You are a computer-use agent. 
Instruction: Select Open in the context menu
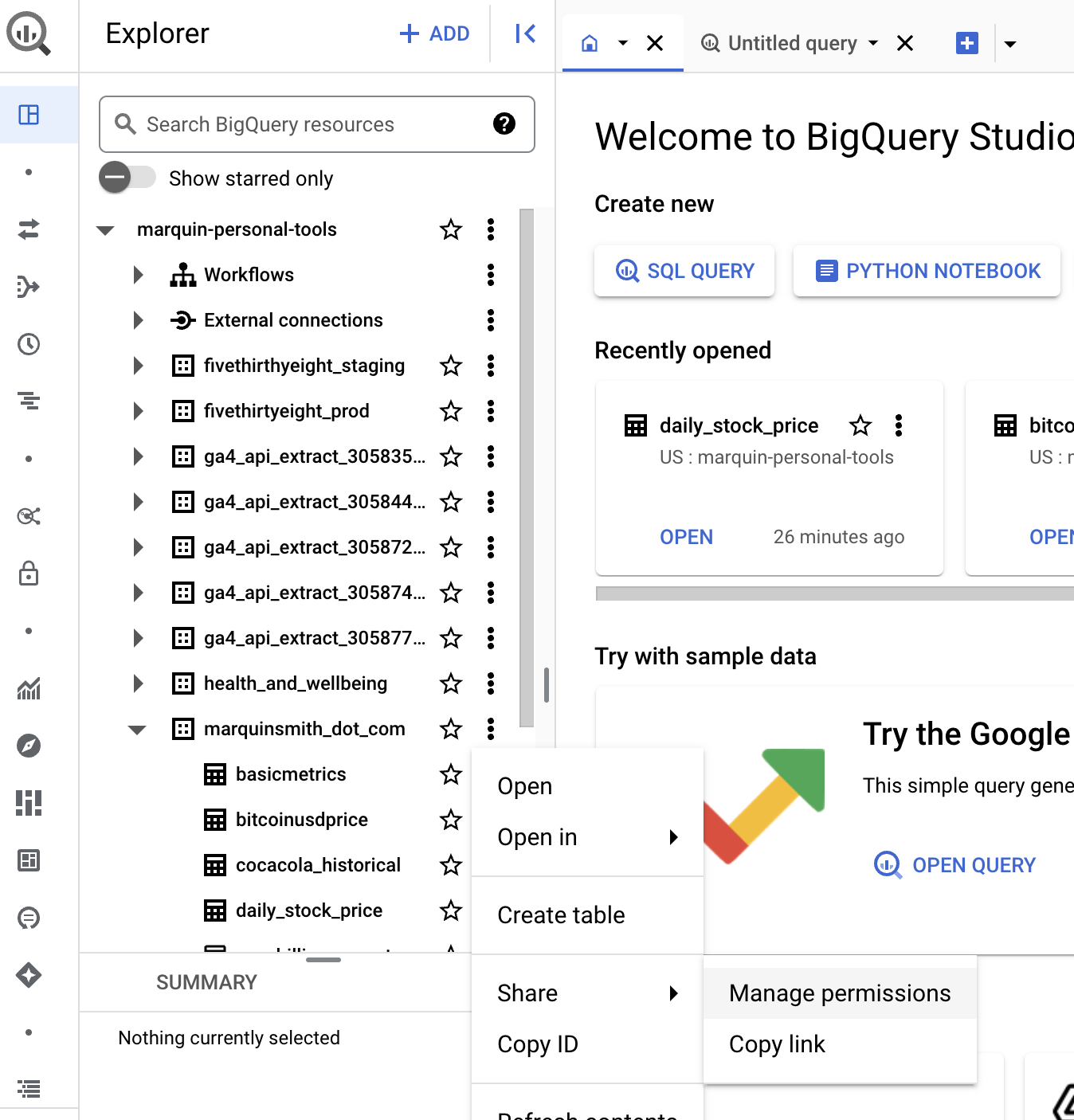tap(587, 786)
